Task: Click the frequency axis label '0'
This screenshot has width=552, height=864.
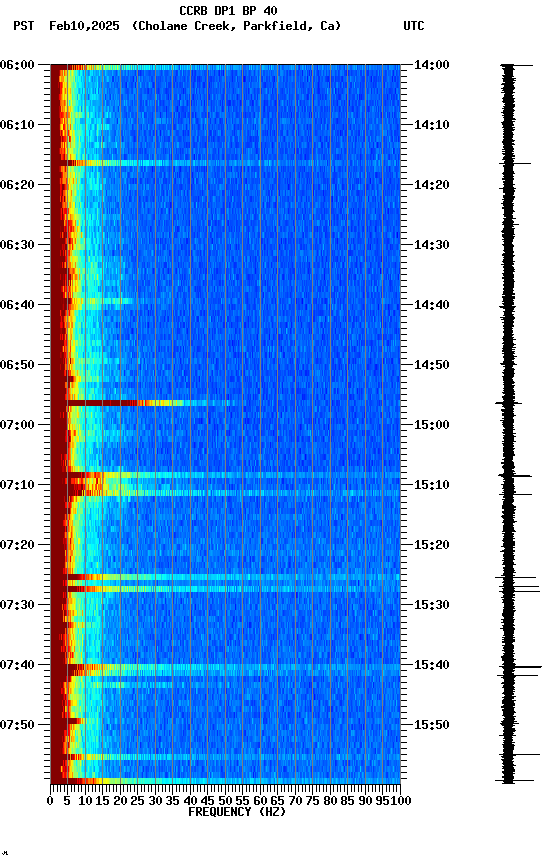Action: pyautogui.click(x=50, y=801)
